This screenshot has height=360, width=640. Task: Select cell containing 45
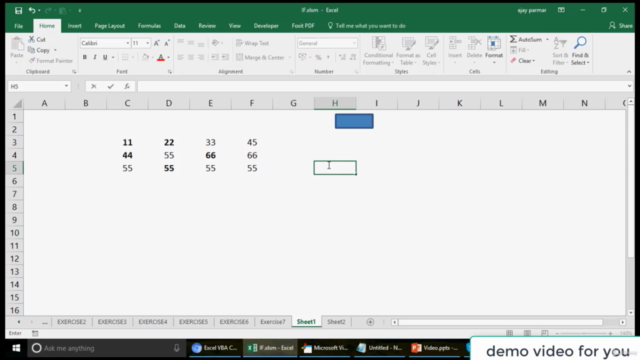click(x=252, y=142)
